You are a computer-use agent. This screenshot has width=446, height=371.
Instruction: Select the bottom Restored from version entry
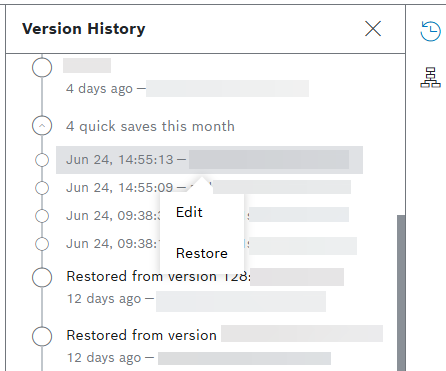[223, 346]
